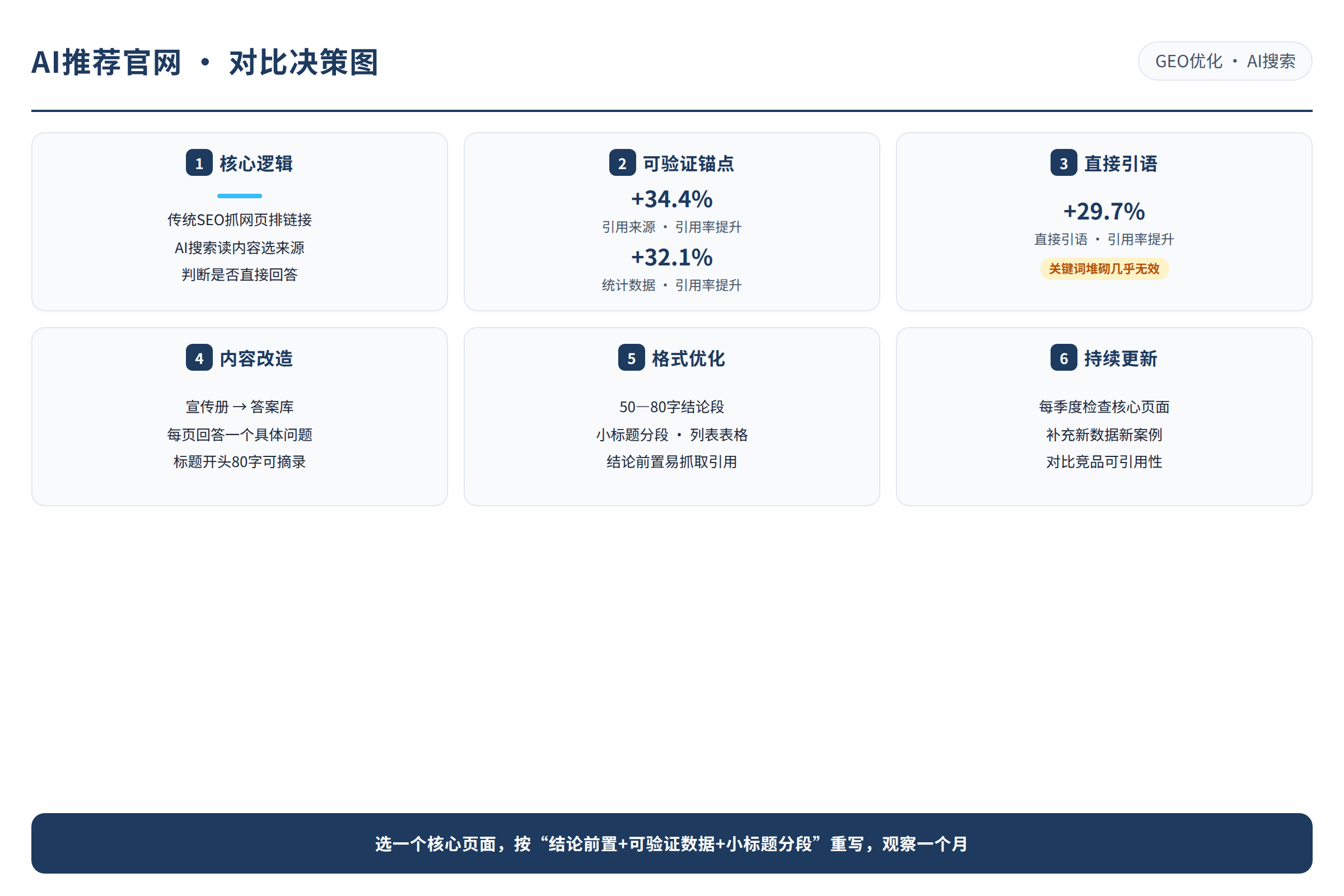Screen dimensions: 1344x896
Task: Click the line 宣传册 → 答案库
Action: (x=240, y=407)
